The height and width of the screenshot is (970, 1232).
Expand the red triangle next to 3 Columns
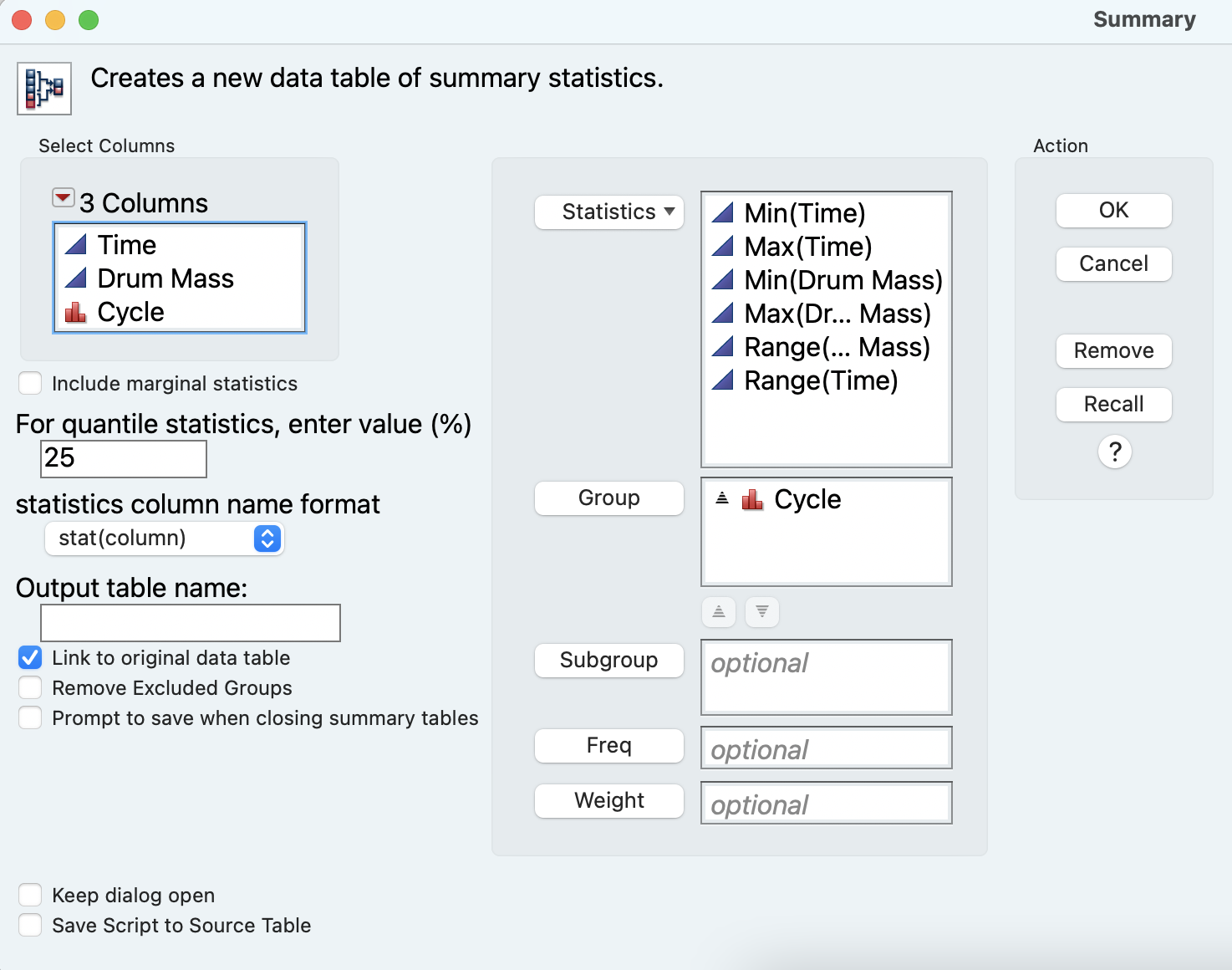[63, 198]
